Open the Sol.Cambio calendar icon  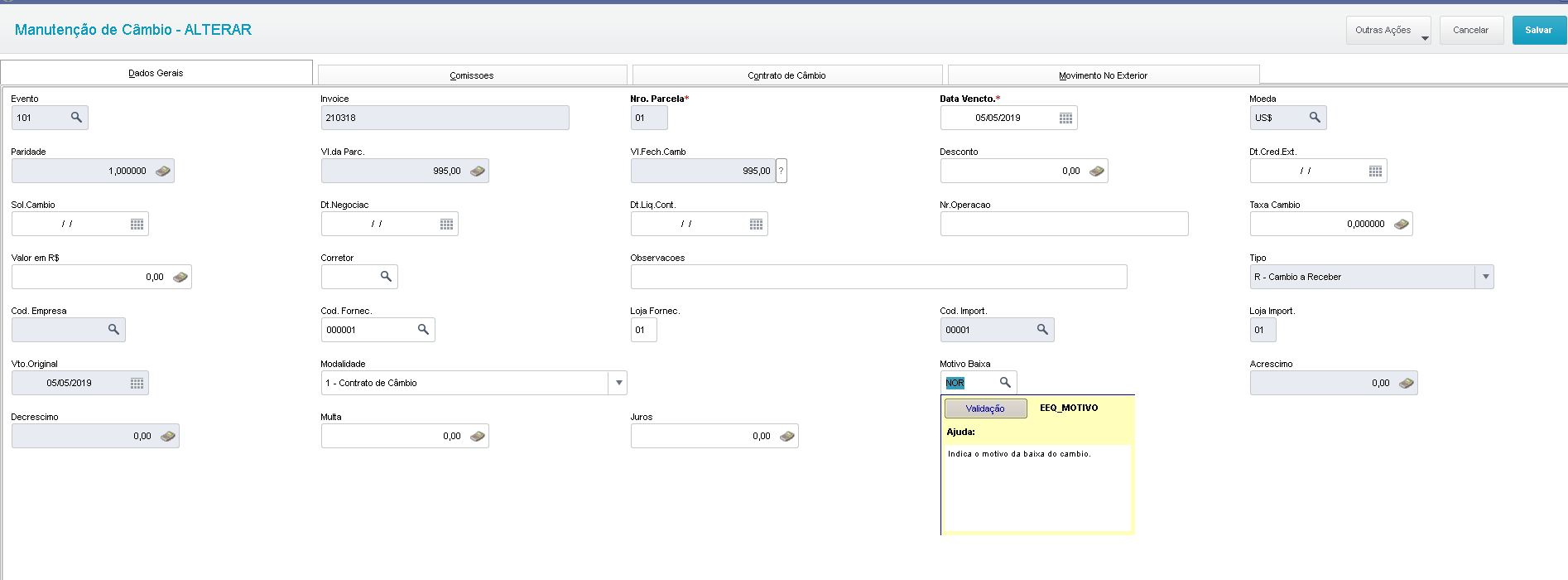pos(137,225)
